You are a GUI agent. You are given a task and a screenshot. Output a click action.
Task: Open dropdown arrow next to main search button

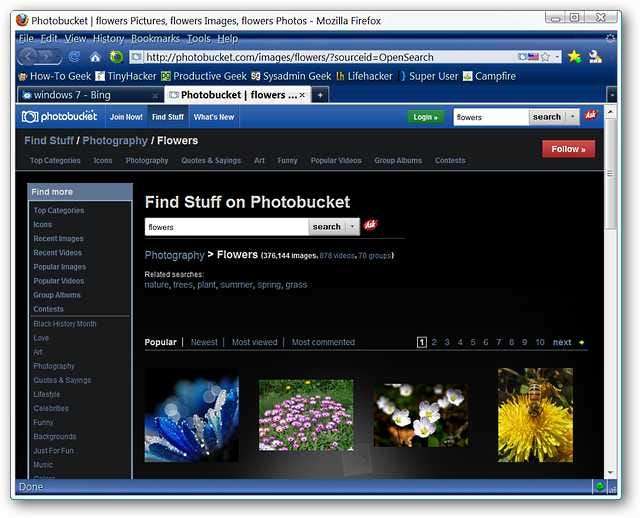[353, 227]
